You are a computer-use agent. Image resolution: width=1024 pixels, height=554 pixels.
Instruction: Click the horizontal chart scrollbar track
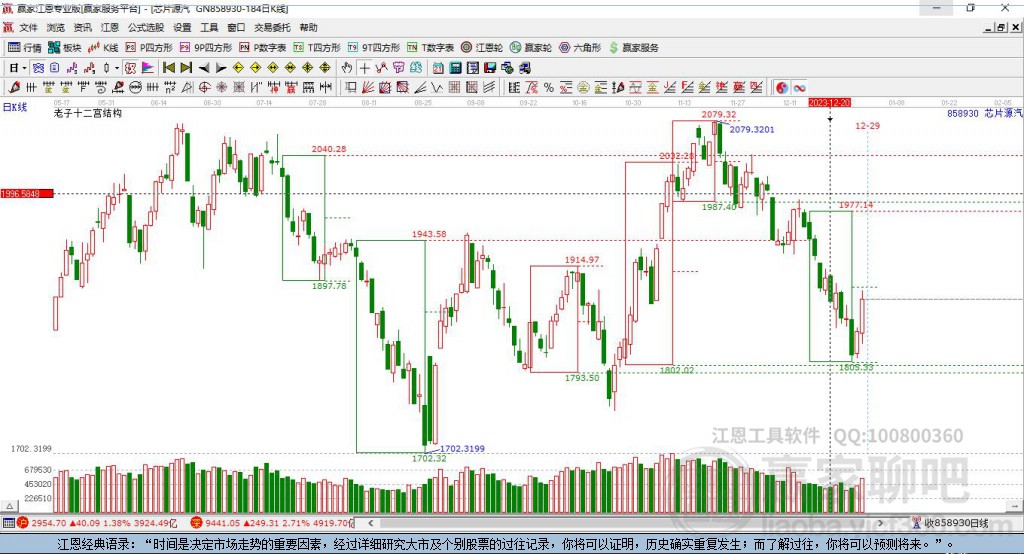click(x=626, y=523)
